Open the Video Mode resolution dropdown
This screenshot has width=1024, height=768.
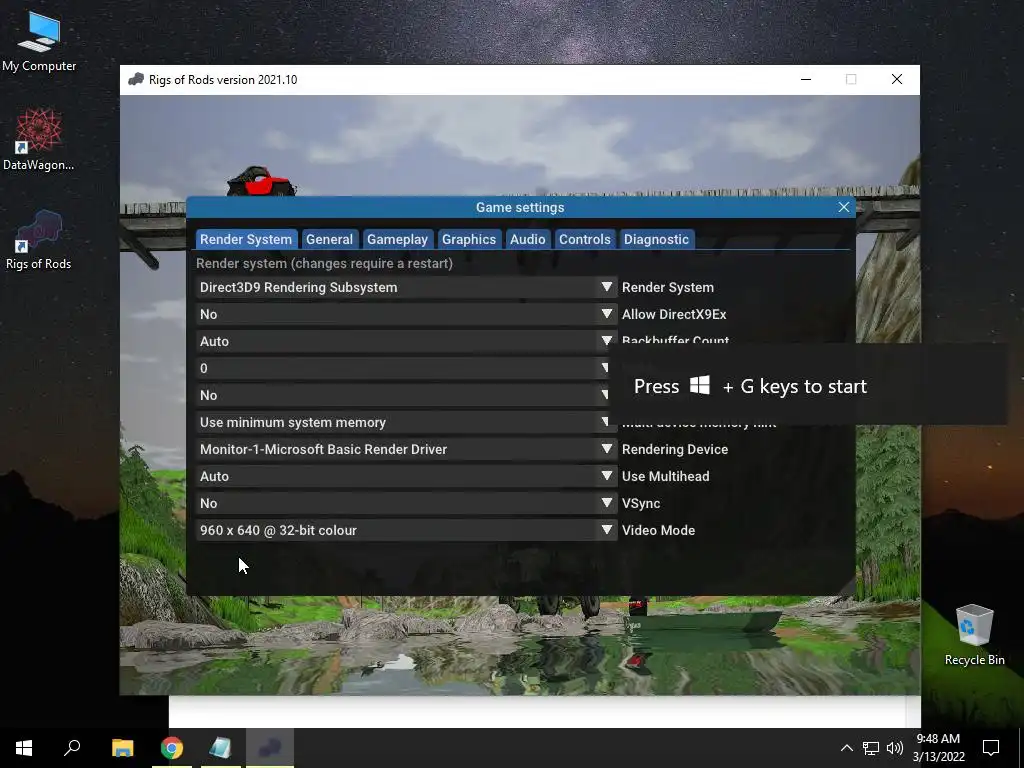406,530
